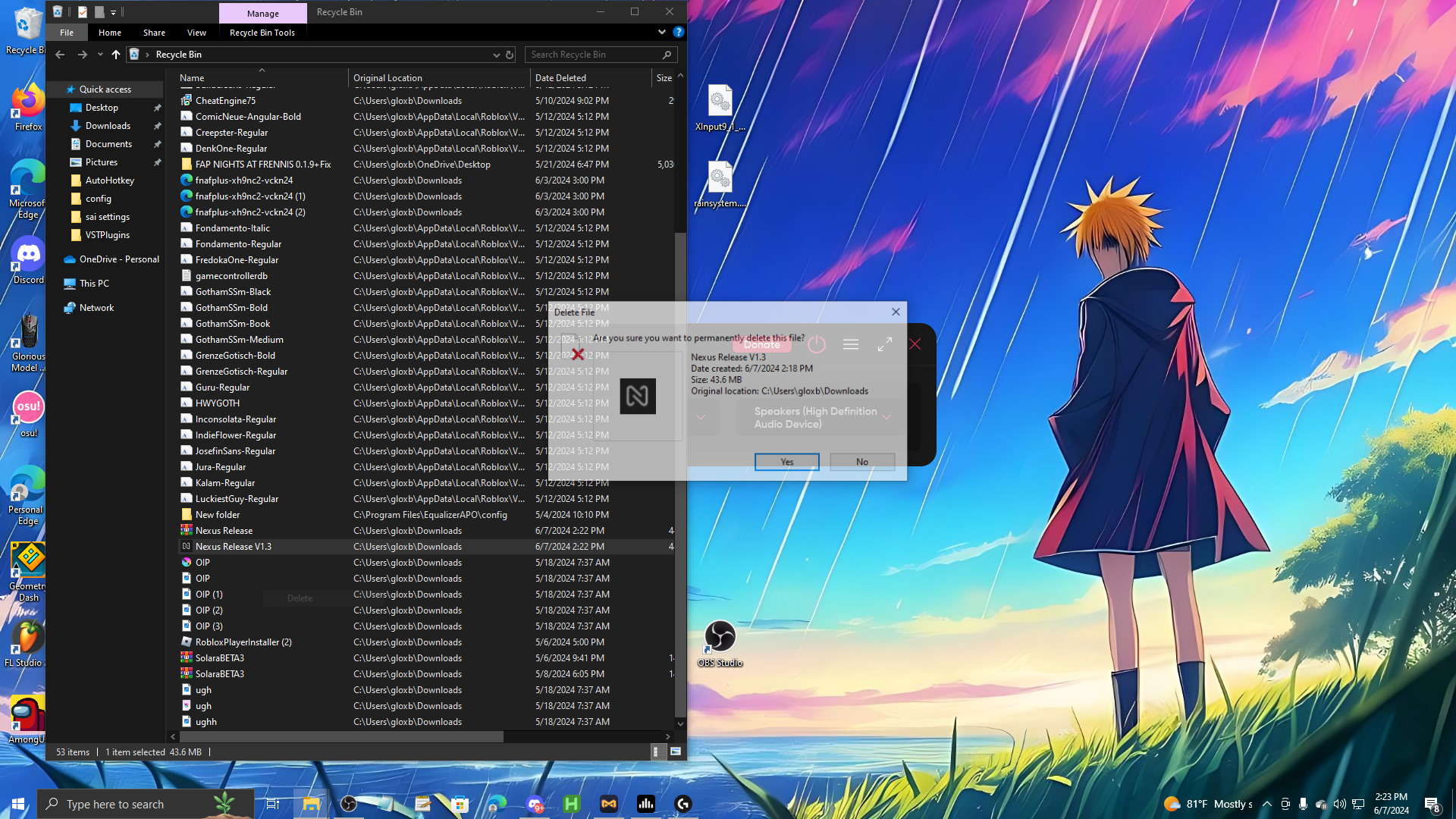
Task: Click the horizontal scrollbar in file list
Action: click(341, 736)
